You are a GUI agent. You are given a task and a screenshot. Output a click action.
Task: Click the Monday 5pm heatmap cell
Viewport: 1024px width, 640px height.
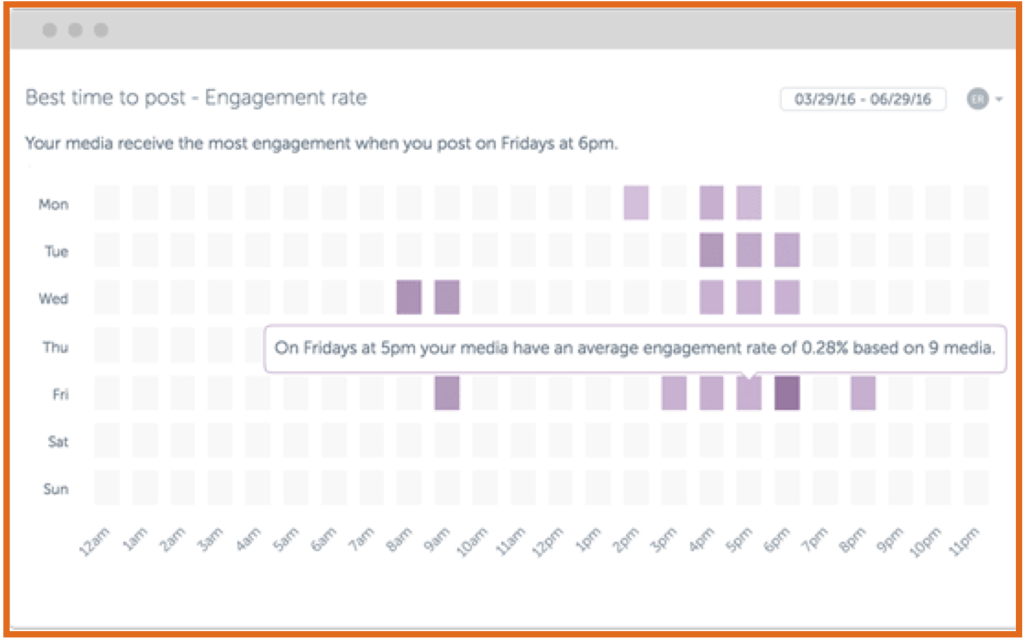coord(749,203)
